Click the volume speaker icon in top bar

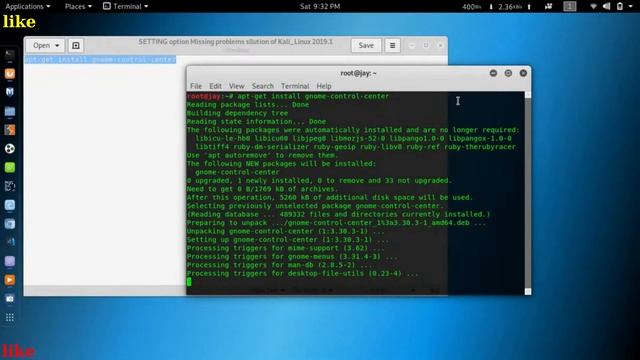point(607,6)
